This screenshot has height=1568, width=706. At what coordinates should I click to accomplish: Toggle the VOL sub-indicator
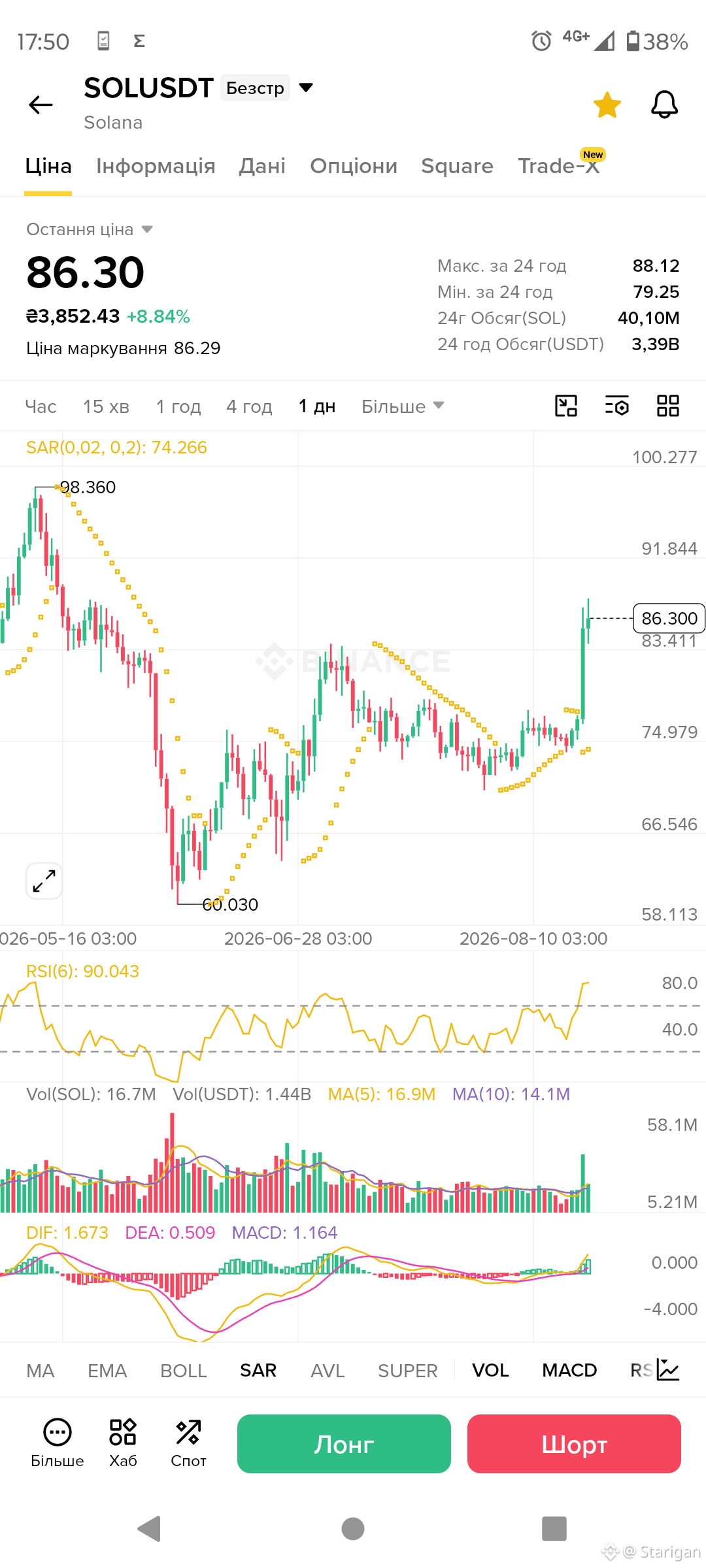[x=490, y=1371]
